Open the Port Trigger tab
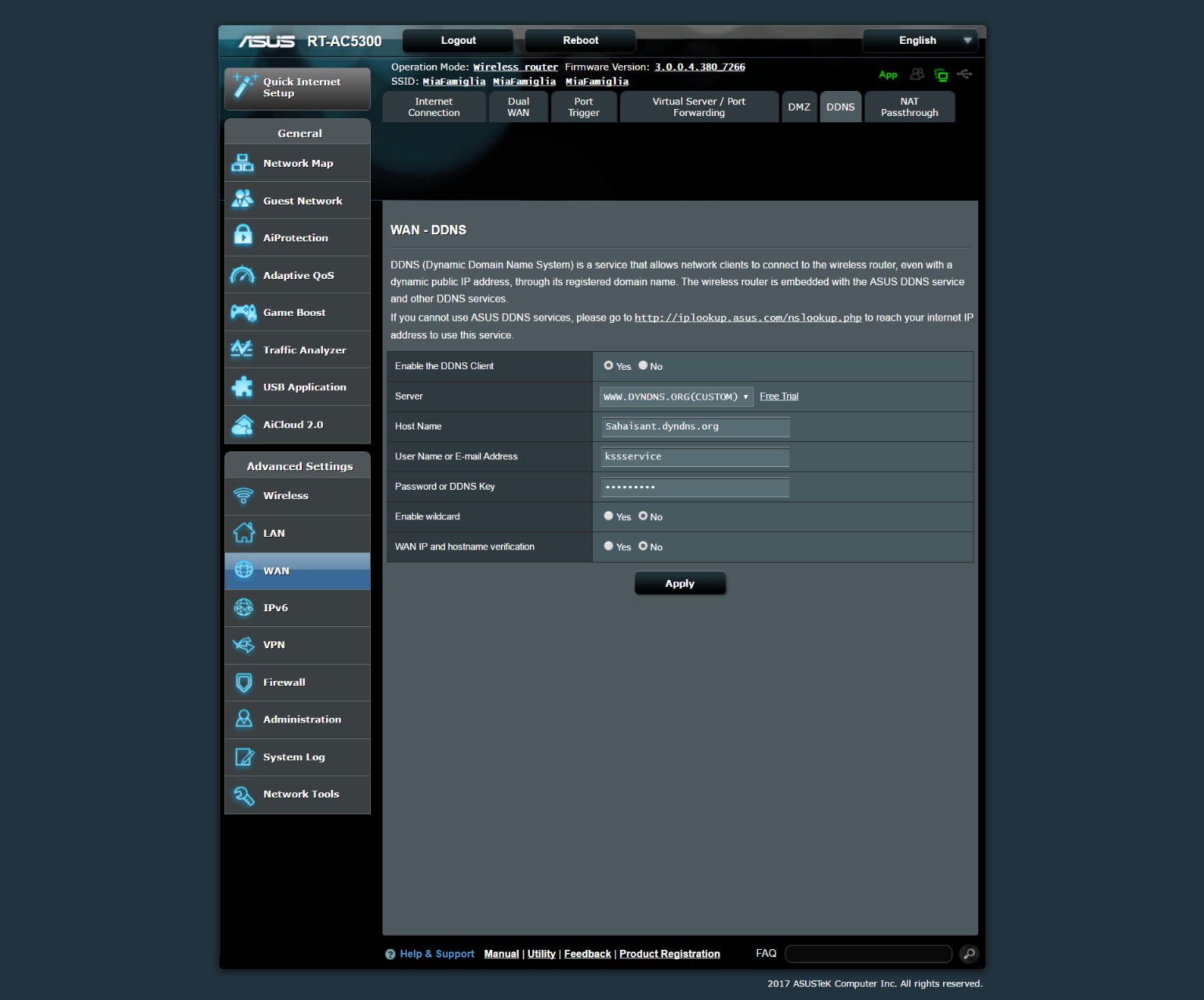The height and width of the screenshot is (1000, 1204). [x=583, y=107]
